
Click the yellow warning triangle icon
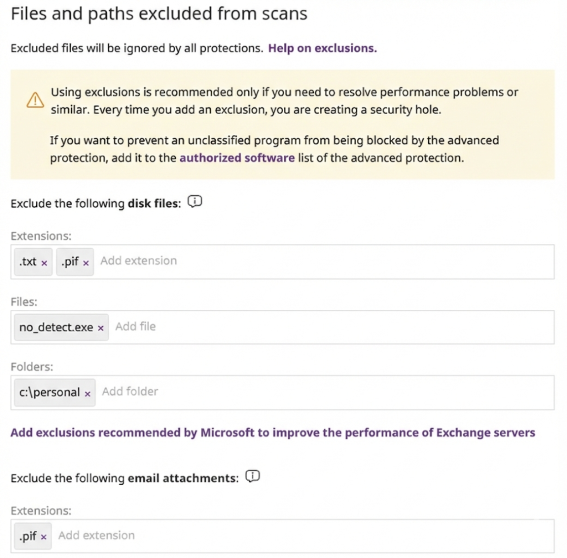(x=35, y=100)
